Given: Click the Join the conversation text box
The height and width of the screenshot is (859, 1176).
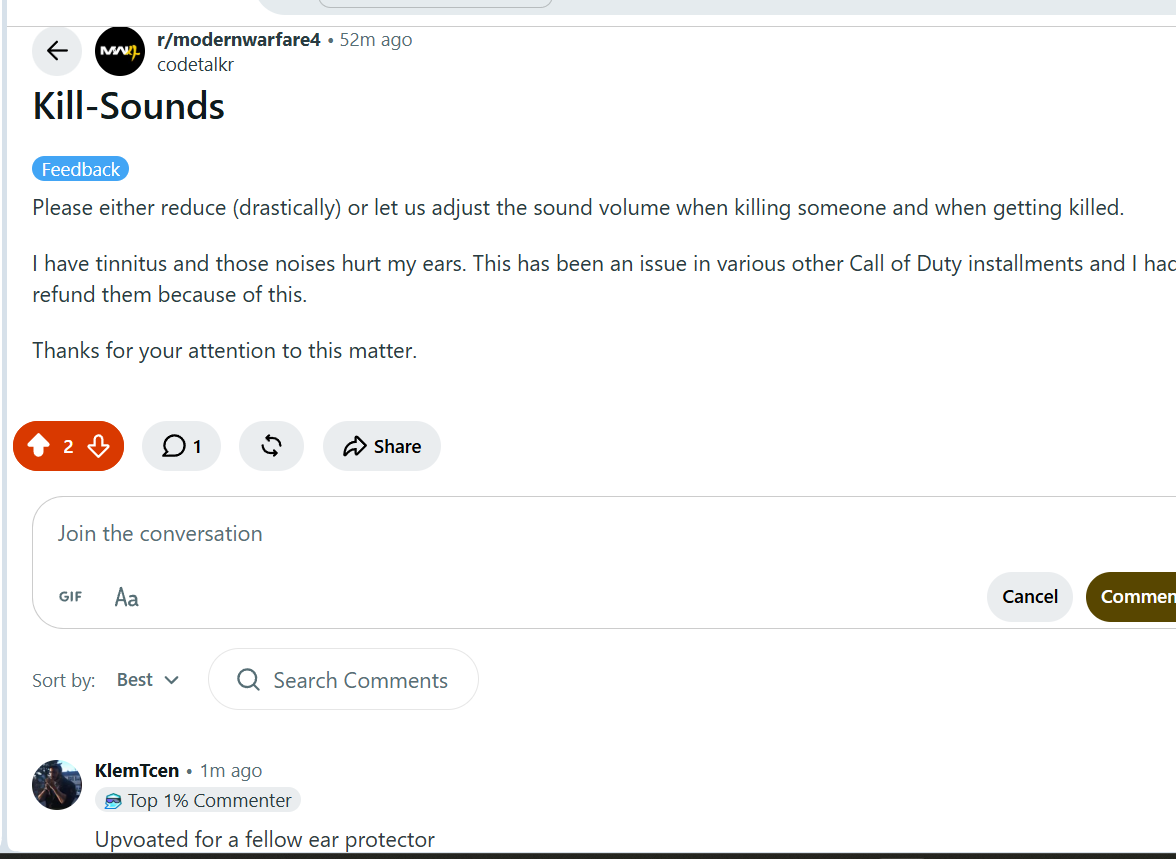Looking at the screenshot, I should point(604,534).
